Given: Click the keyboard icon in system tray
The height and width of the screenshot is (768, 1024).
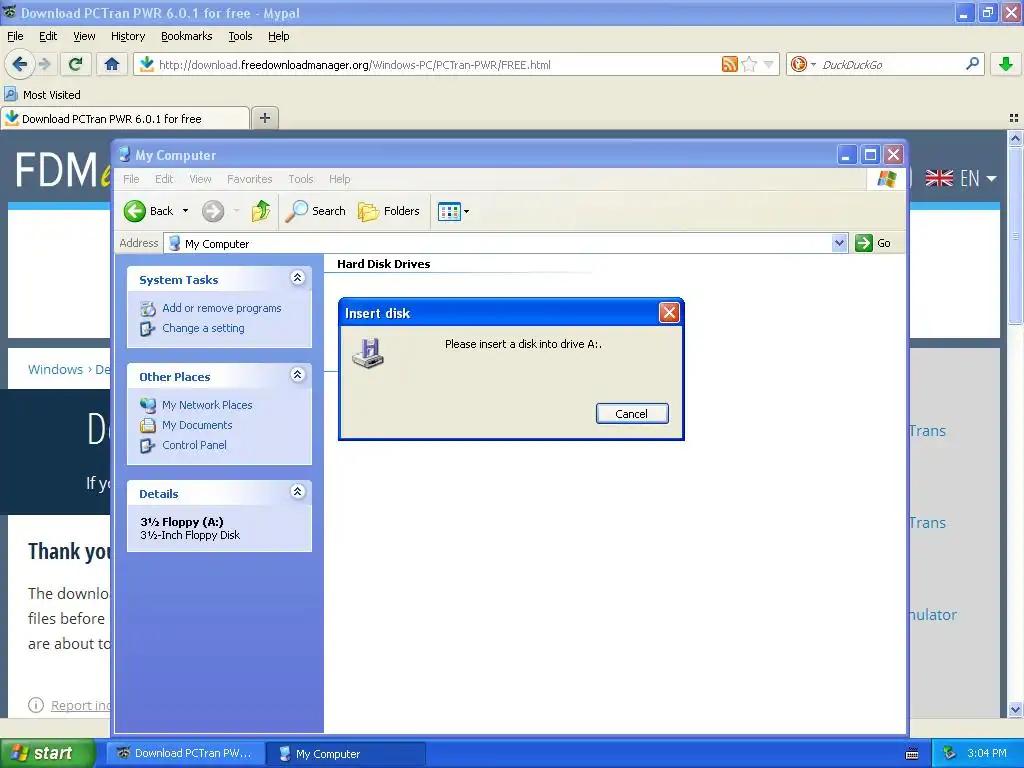Looking at the screenshot, I should [x=912, y=754].
